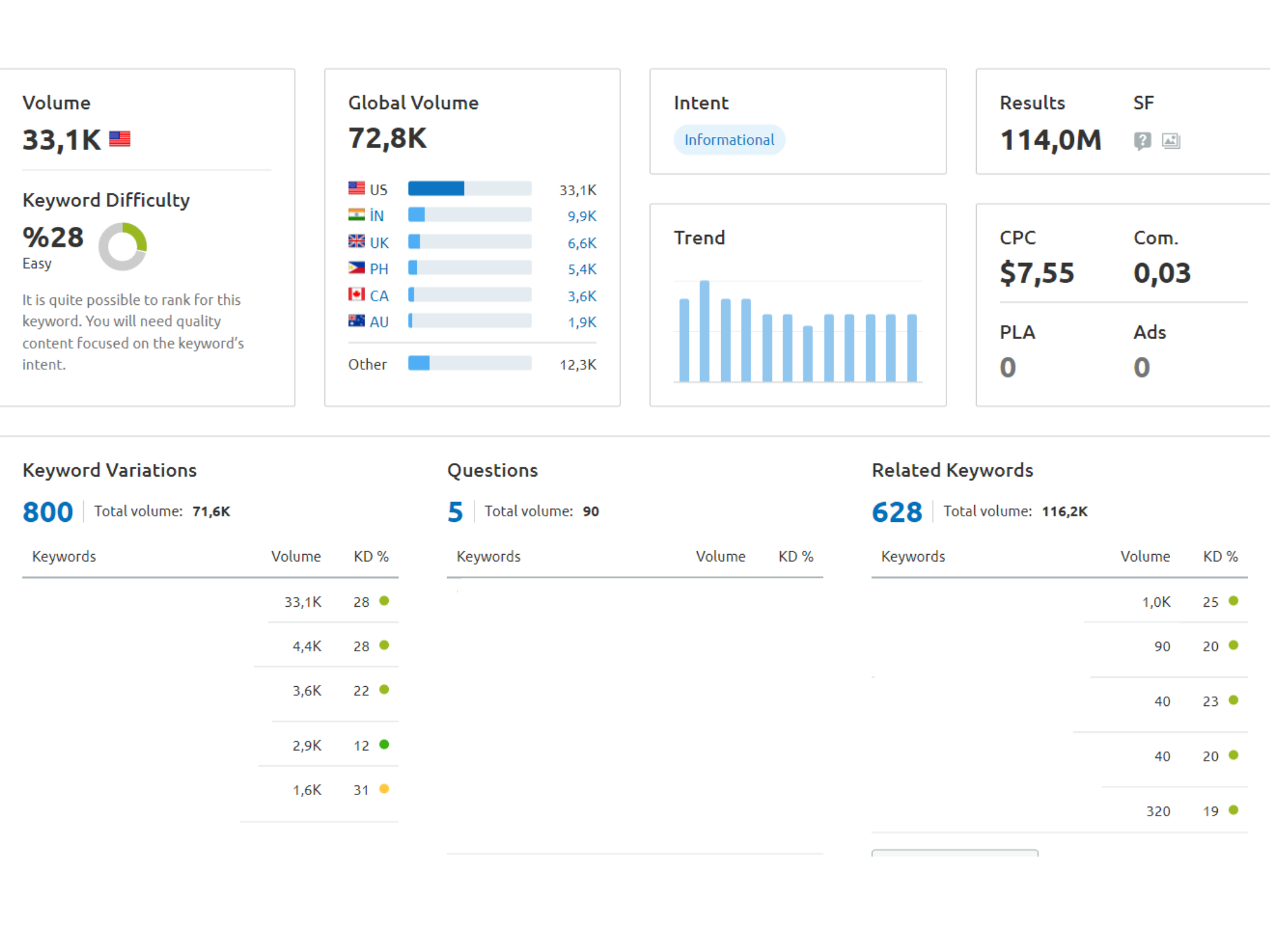
Task: Click the 5 questions count
Action: (455, 512)
